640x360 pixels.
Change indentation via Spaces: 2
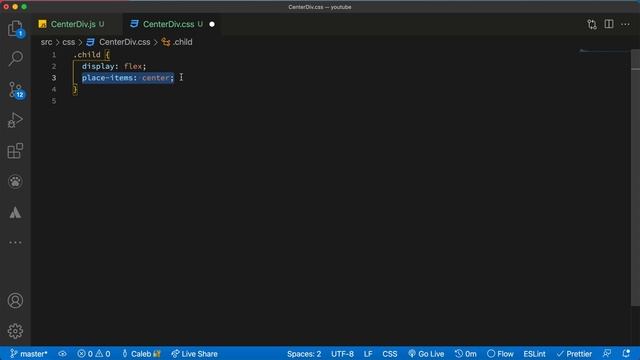click(304, 354)
